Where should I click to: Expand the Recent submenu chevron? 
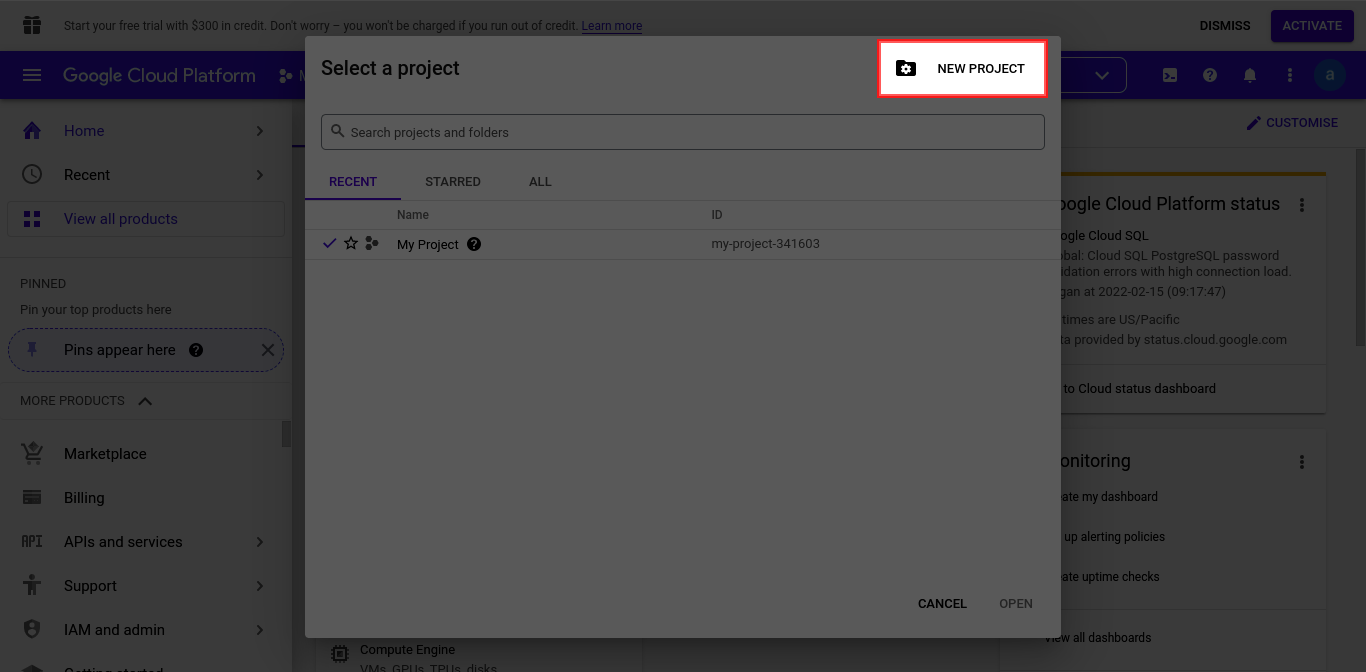260,175
